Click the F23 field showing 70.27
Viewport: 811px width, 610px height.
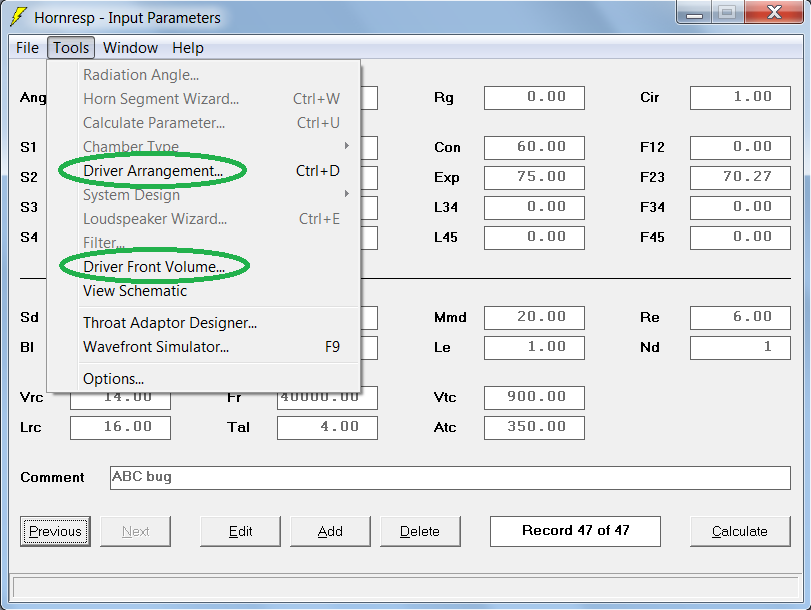[740, 178]
